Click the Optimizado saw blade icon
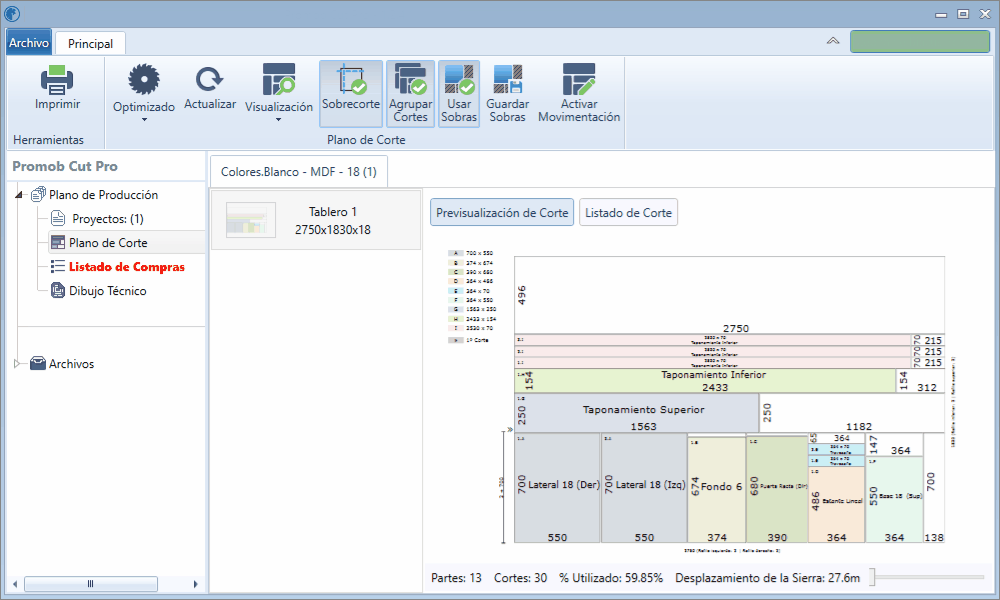The width and height of the screenshot is (1000, 600). tap(143, 80)
